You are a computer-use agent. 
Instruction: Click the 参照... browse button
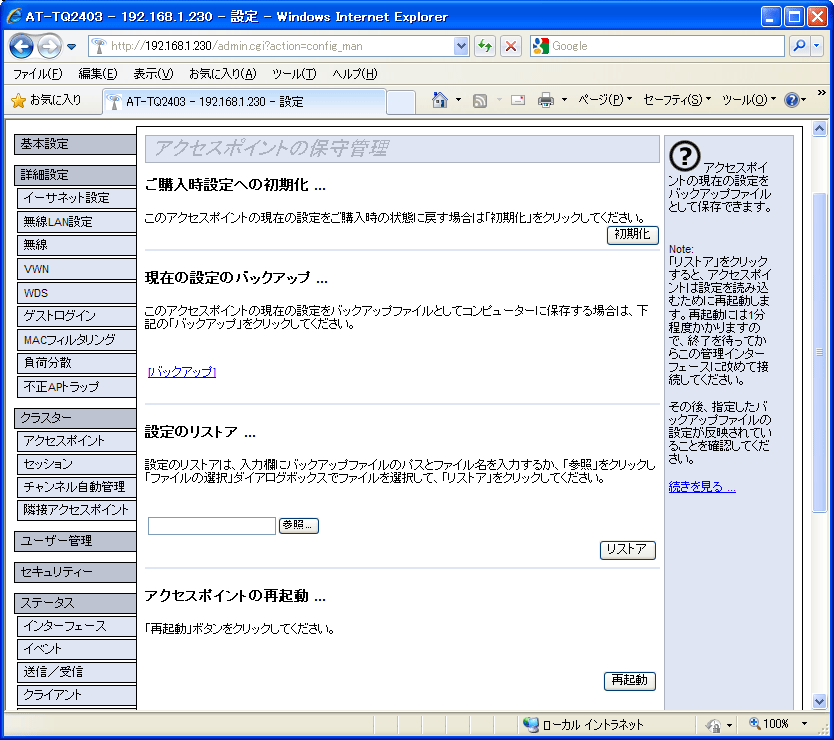coord(298,525)
